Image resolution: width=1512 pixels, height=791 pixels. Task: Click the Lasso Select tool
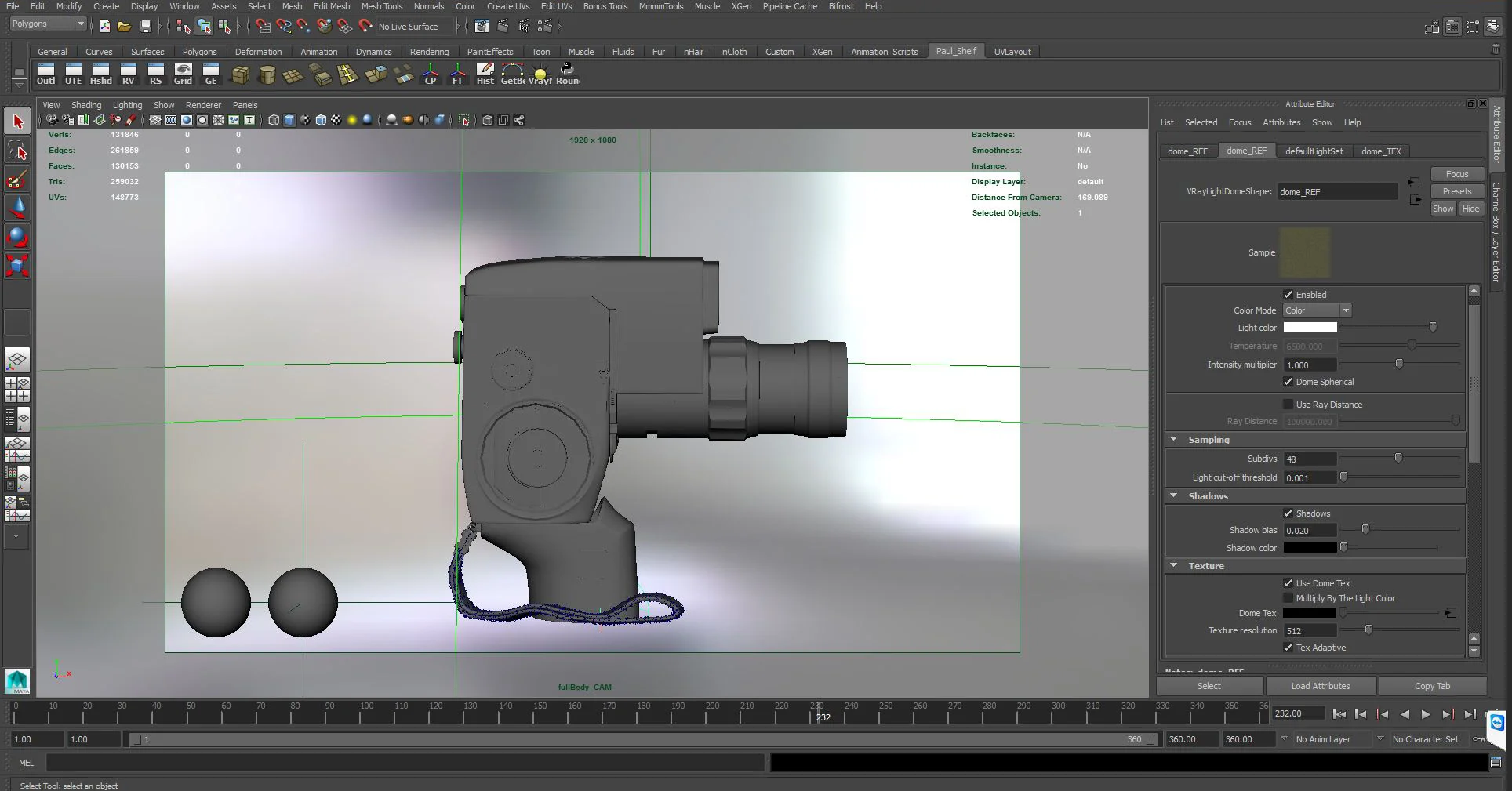point(18,151)
